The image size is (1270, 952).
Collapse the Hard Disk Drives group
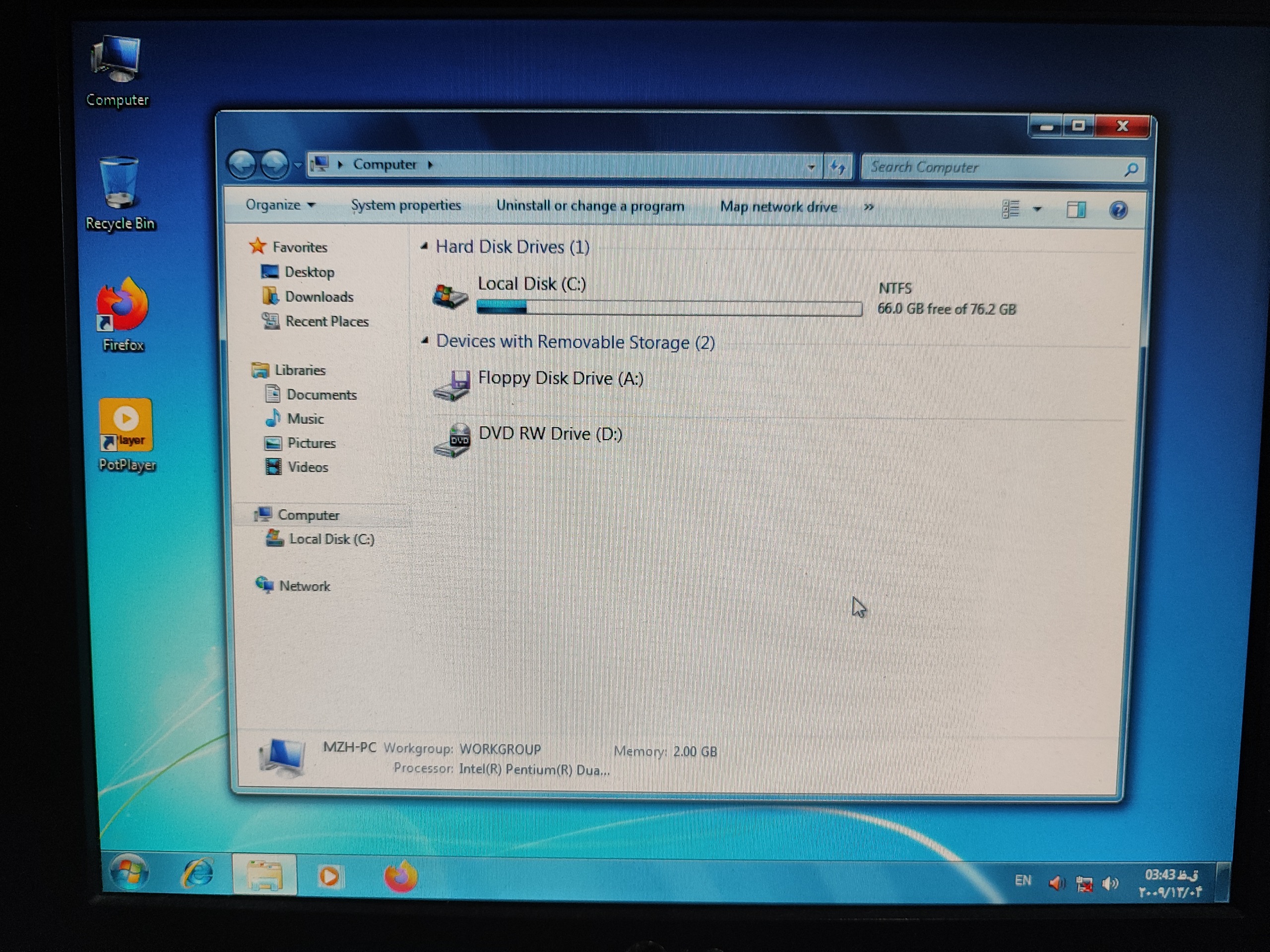click(x=424, y=246)
